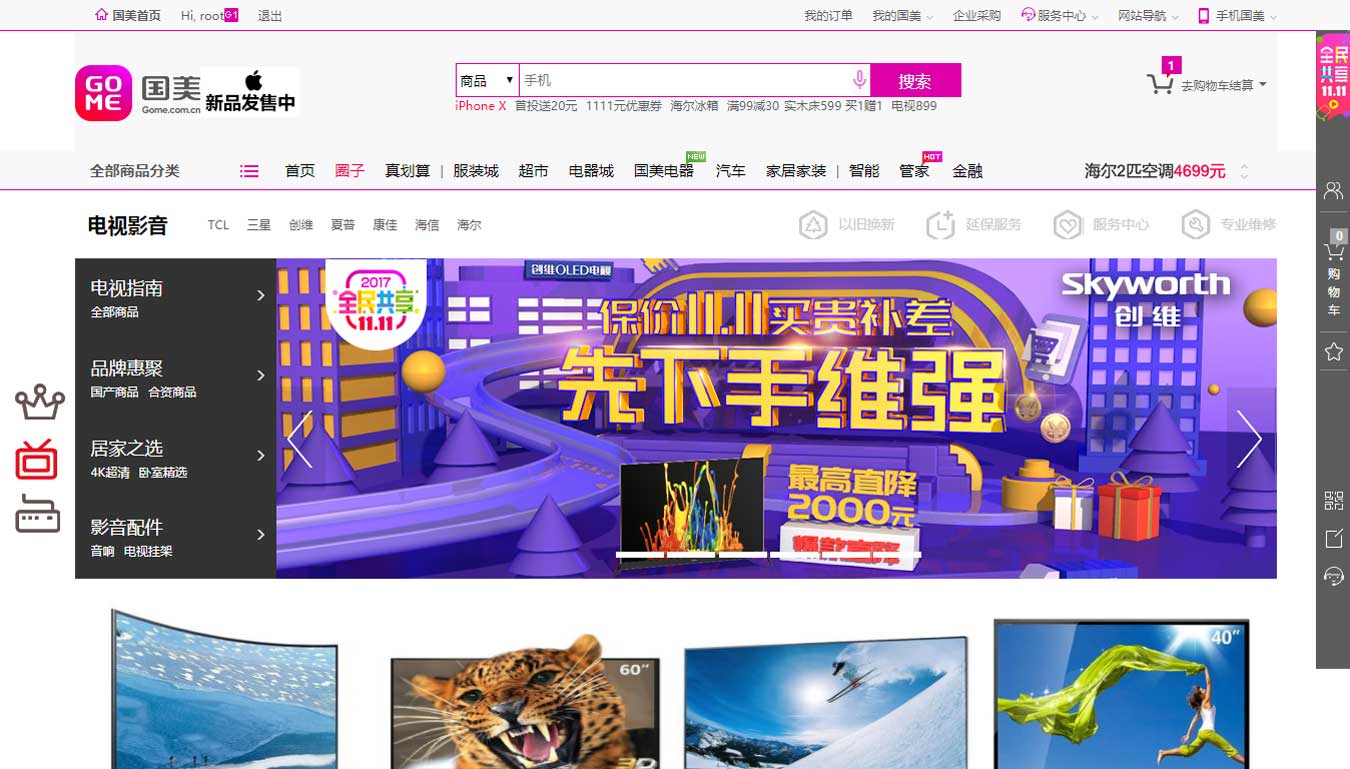Go to previous banner slide arrow
This screenshot has height=769, width=1350.
click(x=299, y=439)
